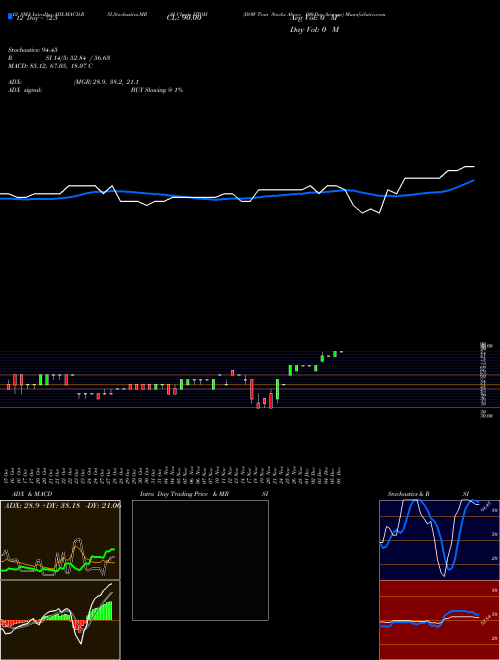Open the blue Stochastics chart panel
500x660 pixels.
pyautogui.click(x=439, y=540)
